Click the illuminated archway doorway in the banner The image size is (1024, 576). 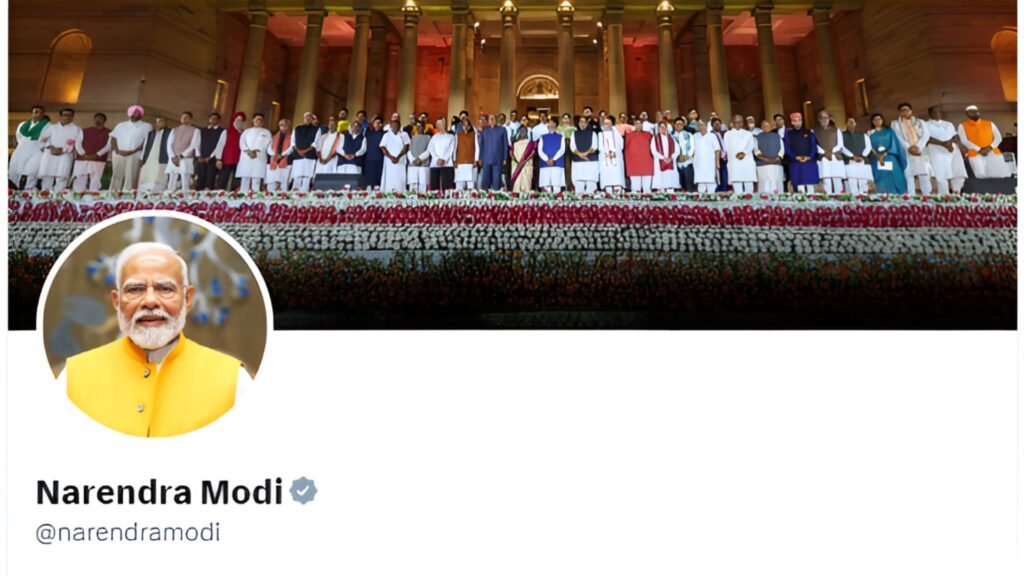coord(537,95)
